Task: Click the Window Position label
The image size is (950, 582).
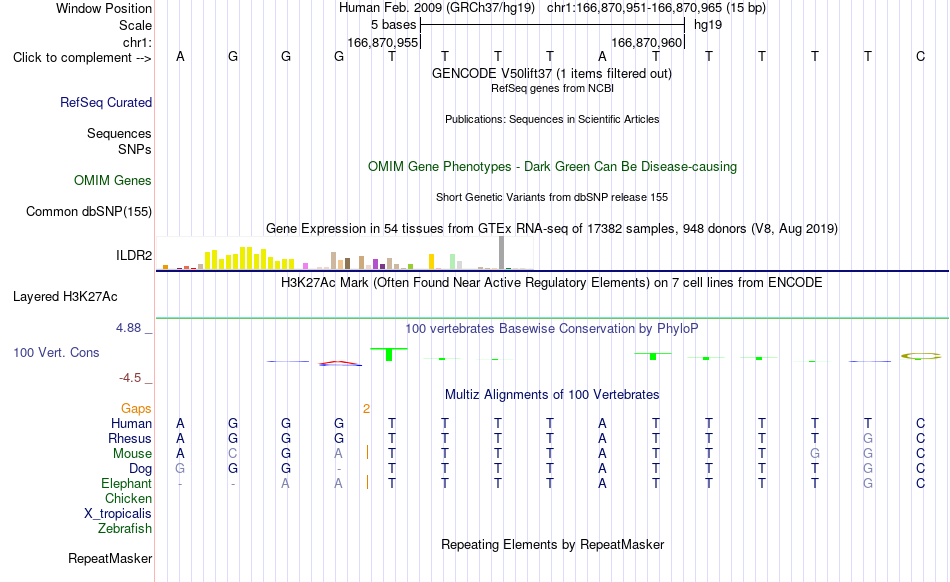Action: 104,8
